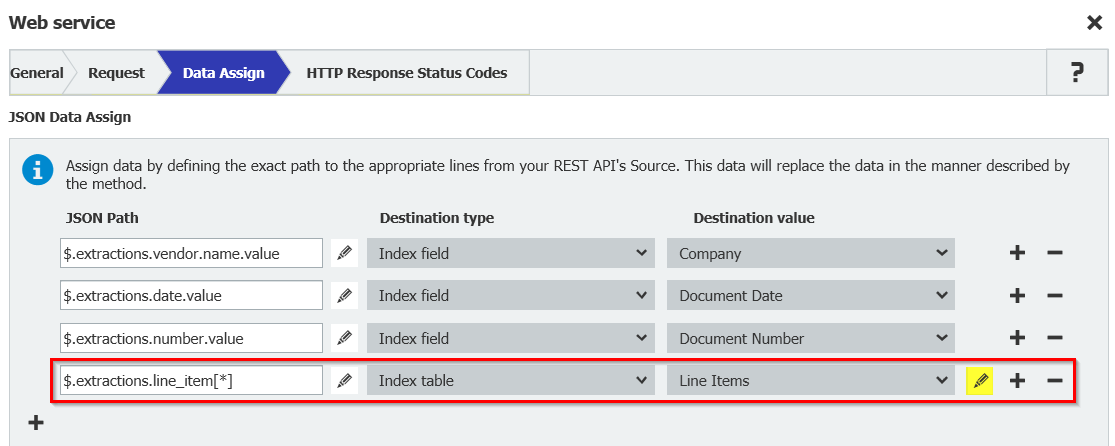Select the Data Assign step tab
The height and width of the screenshot is (446, 1115).
[223, 73]
